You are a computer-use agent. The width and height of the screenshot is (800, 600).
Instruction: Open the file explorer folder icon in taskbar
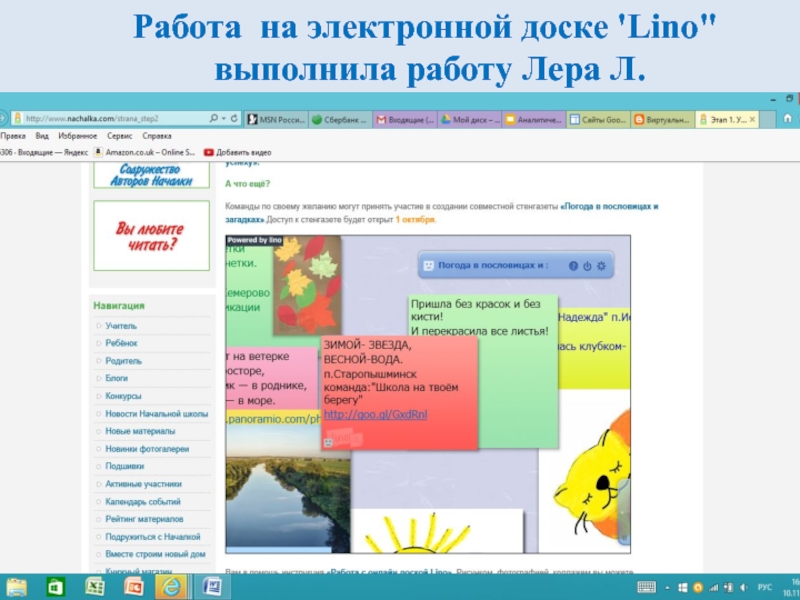(18, 587)
